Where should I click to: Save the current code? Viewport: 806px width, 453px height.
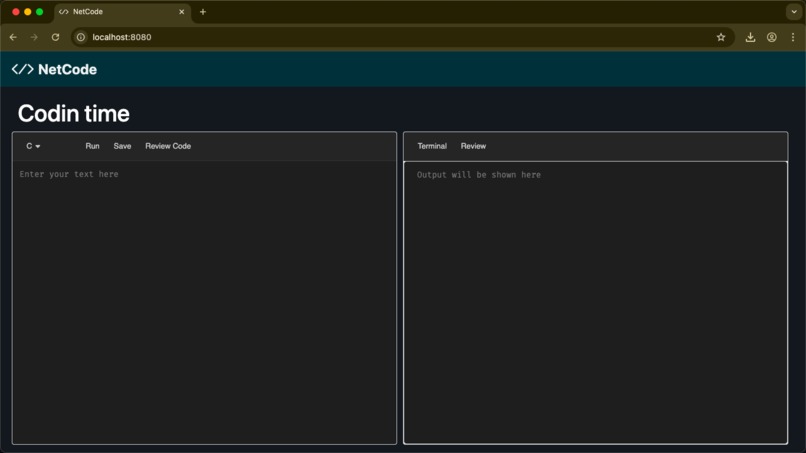coord(122,147)
